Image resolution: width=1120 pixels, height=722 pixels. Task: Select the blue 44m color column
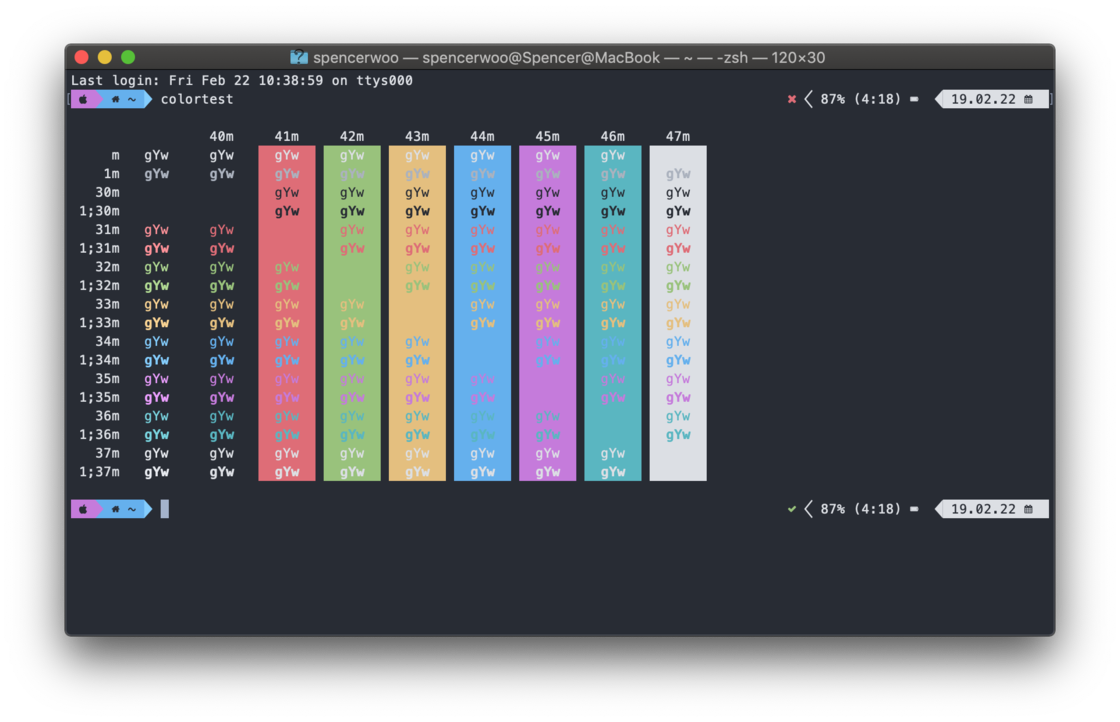[482, 310]
